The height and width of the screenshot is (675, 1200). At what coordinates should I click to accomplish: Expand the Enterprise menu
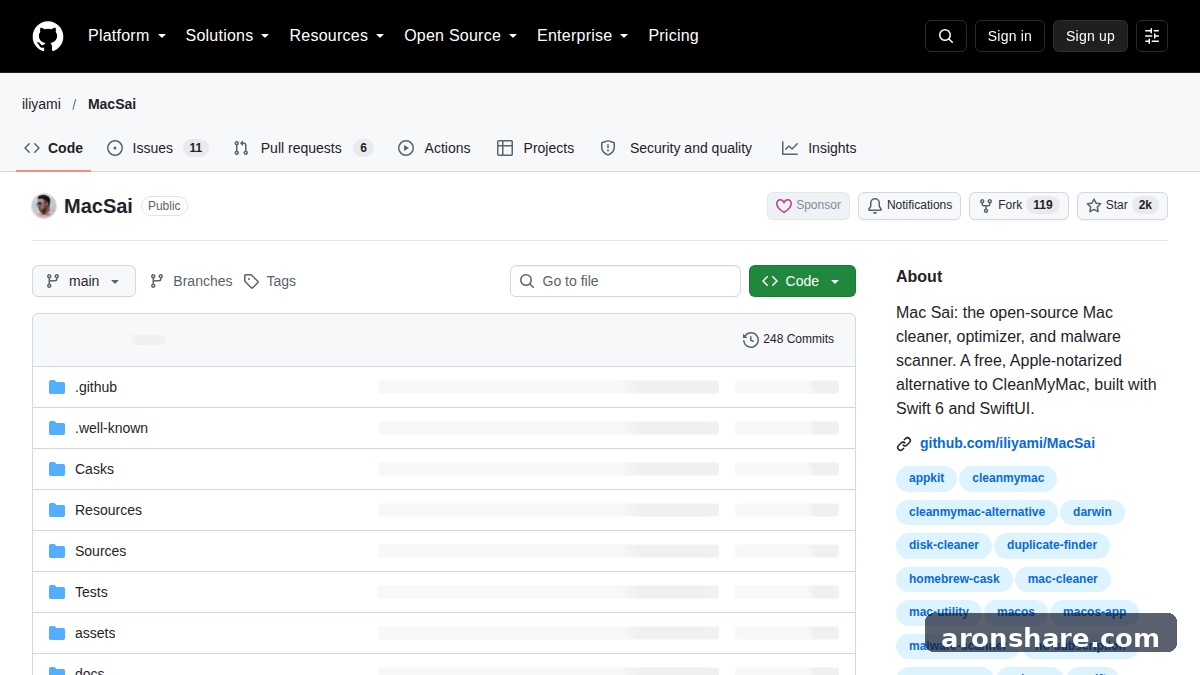(583, 36)
